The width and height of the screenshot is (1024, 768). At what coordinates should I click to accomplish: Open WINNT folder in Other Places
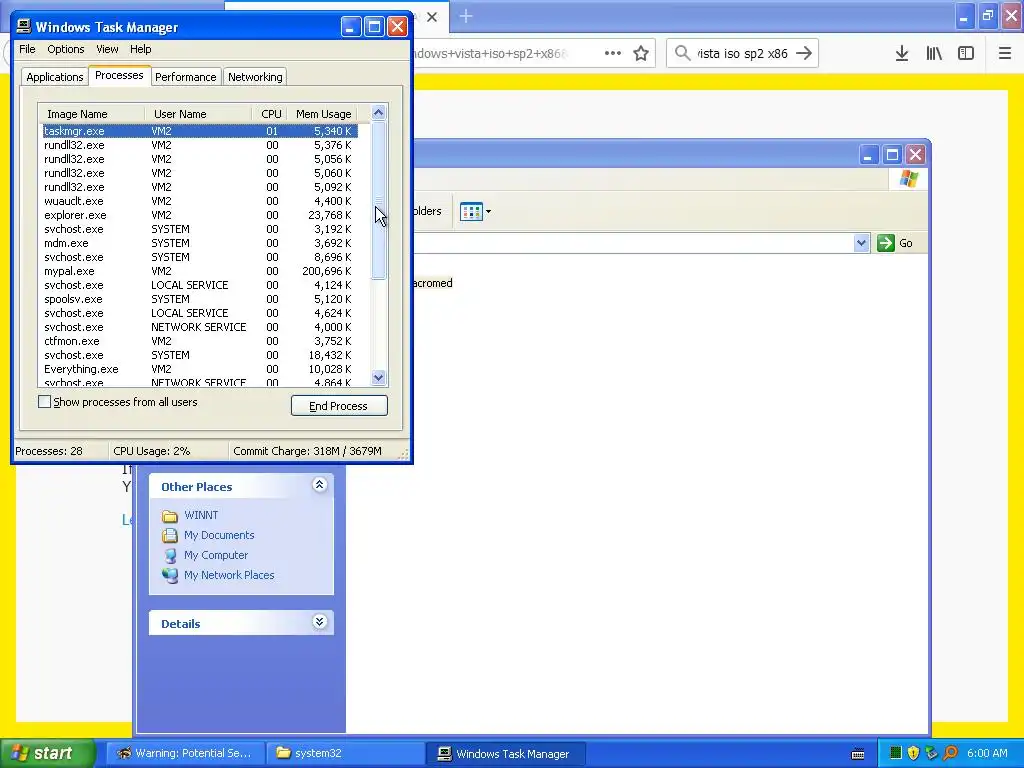[x=200, y=515]
